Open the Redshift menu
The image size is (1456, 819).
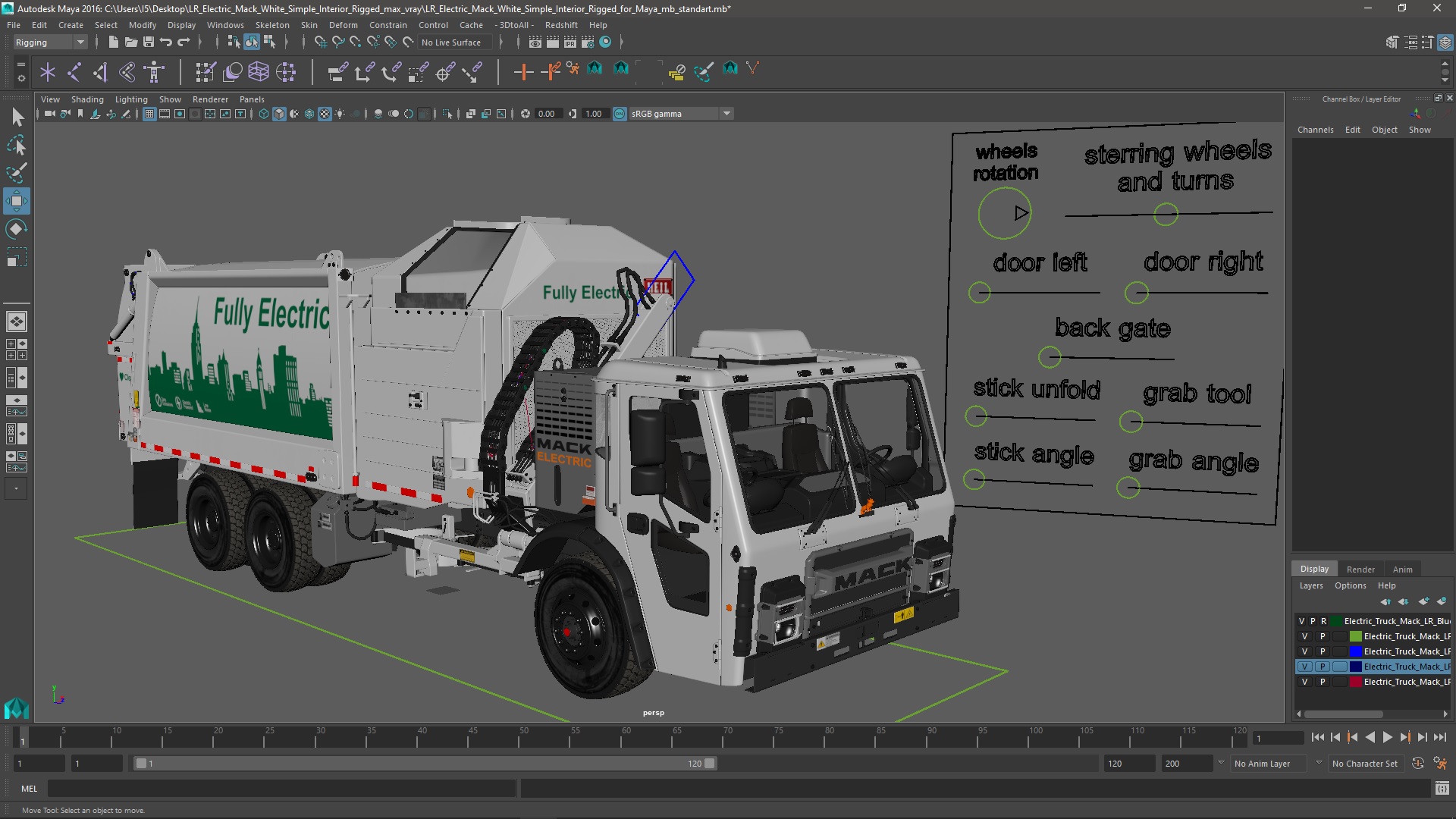tap(561, 25)
